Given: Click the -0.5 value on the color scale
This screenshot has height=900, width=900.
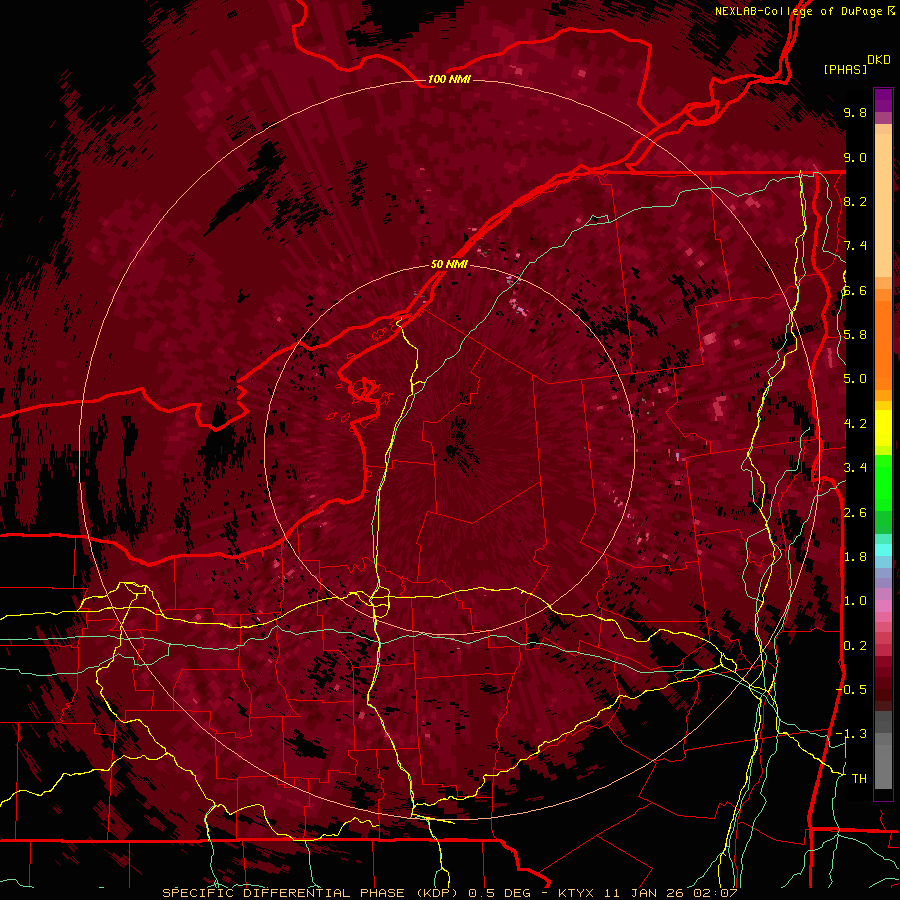Looking at the screenshot, I should pyautogui.click(x=851, y=690).
